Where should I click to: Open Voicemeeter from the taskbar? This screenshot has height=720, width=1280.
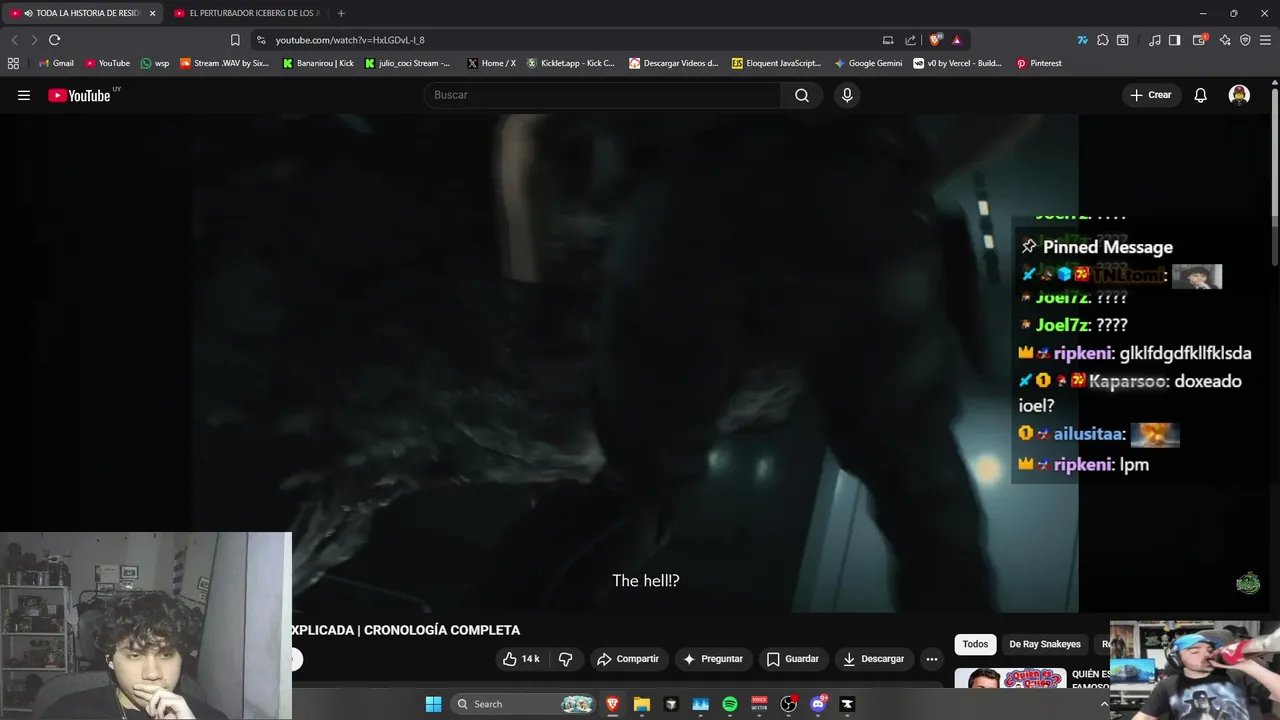[x=759, y=704]
